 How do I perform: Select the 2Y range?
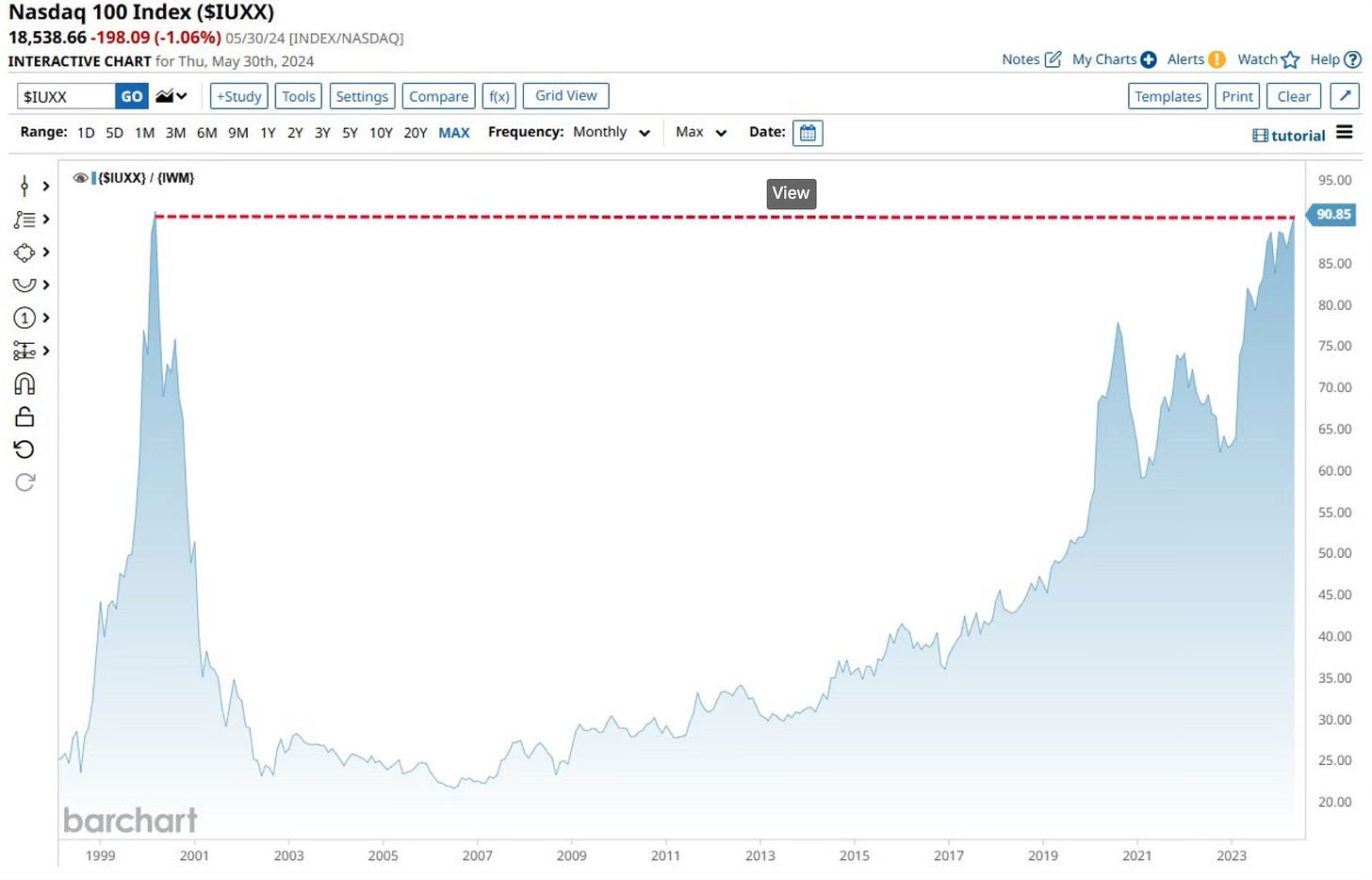[x=295, y=133]
